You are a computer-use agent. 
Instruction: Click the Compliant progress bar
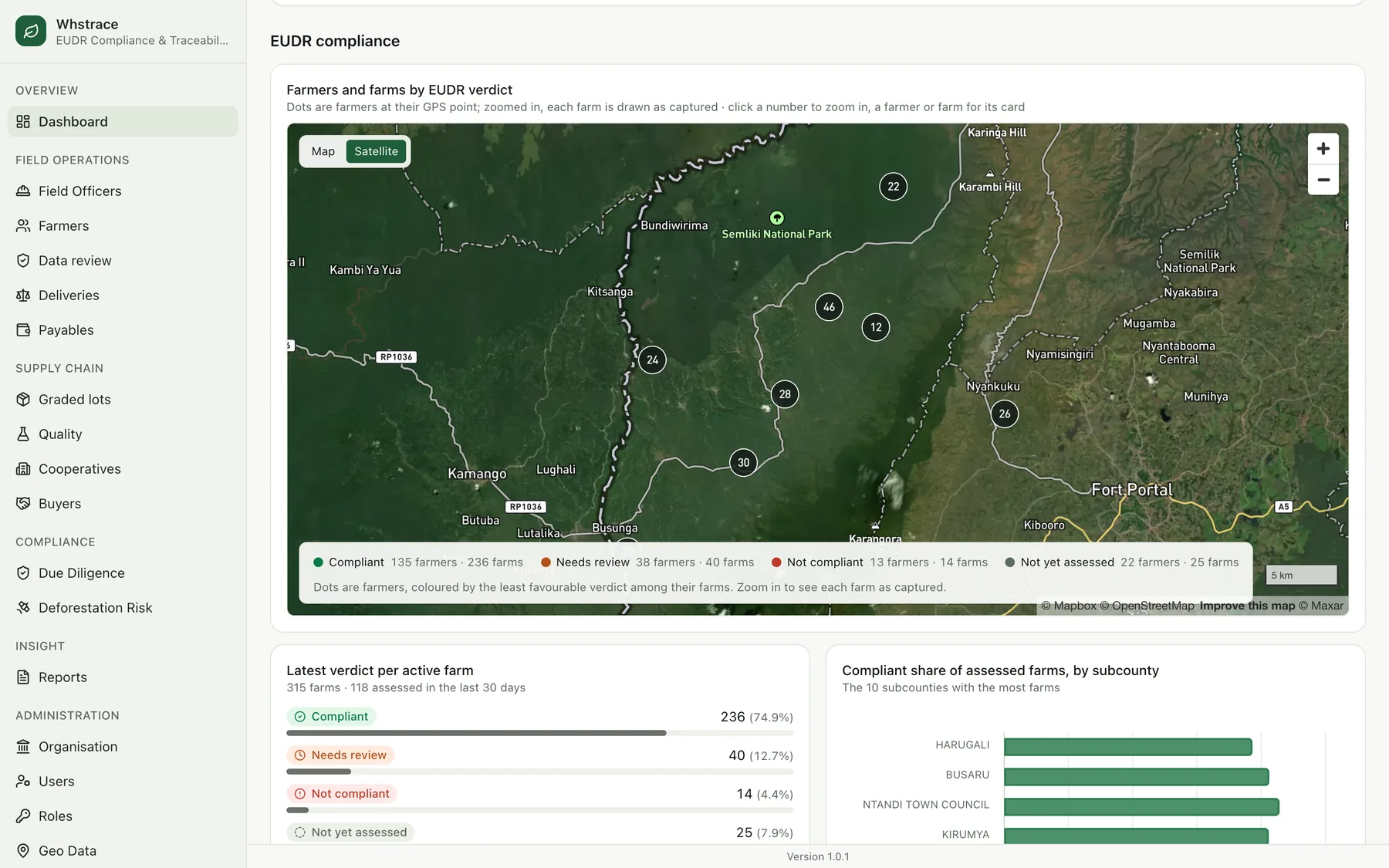(540, 733)
